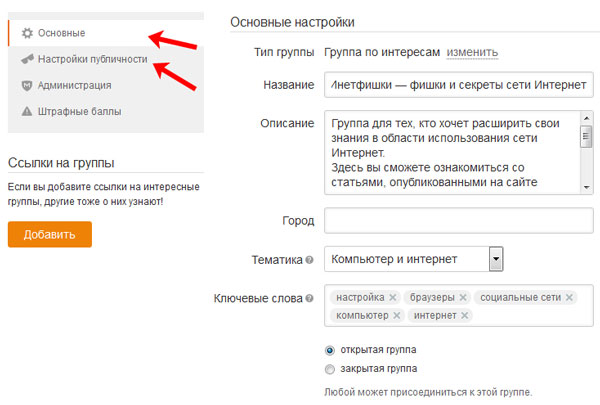
Task: Click the gear icon next to Основные
Action: point(27,33)
